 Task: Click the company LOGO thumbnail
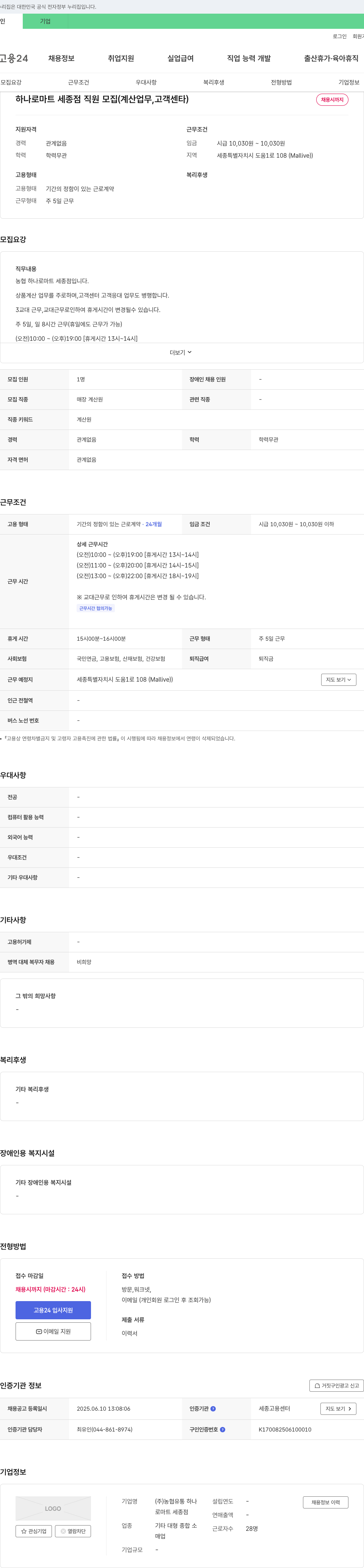pyautogui.click(x=53, y=1508)
